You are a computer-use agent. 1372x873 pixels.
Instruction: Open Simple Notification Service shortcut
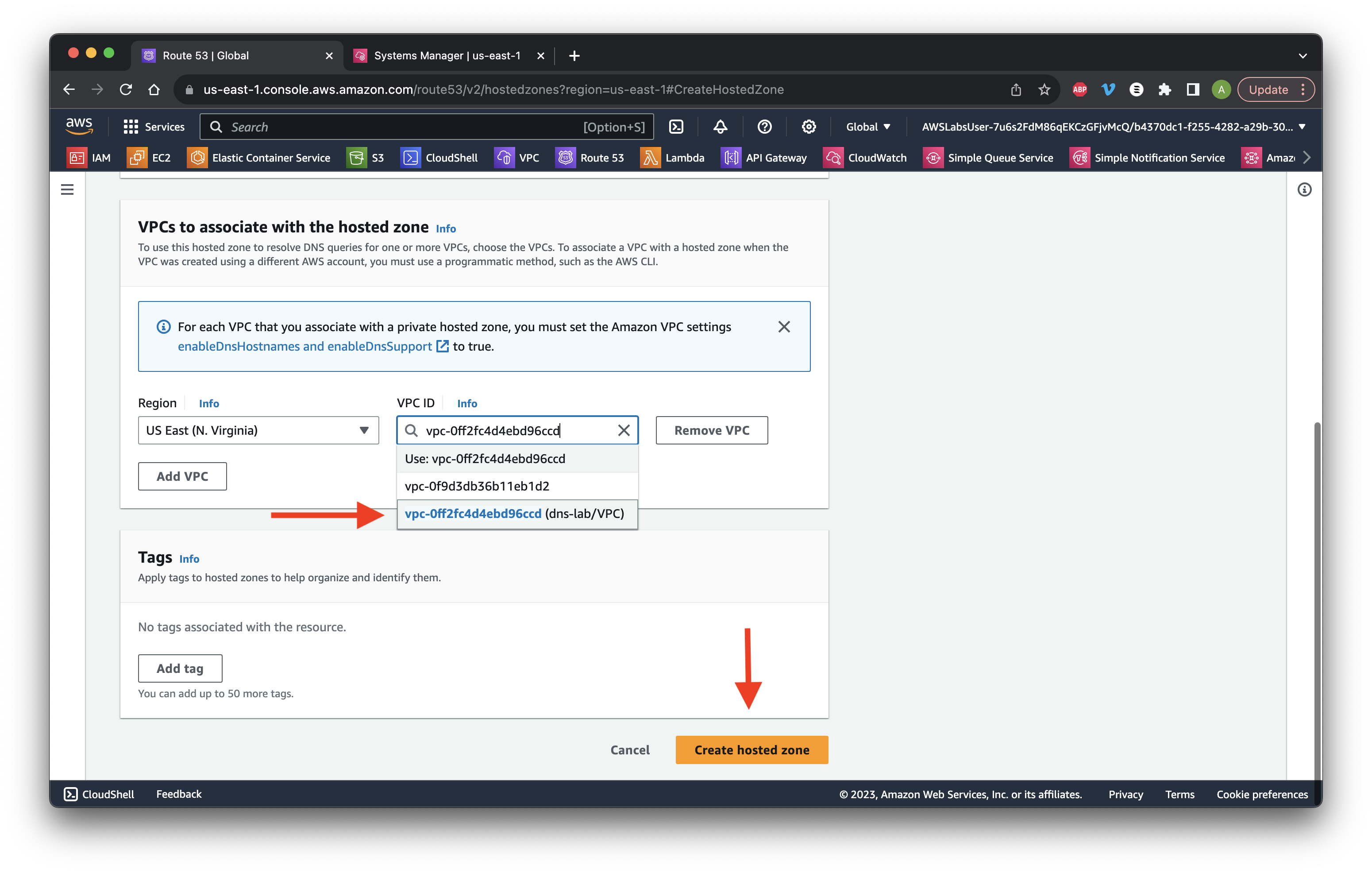coord(1148,158)
